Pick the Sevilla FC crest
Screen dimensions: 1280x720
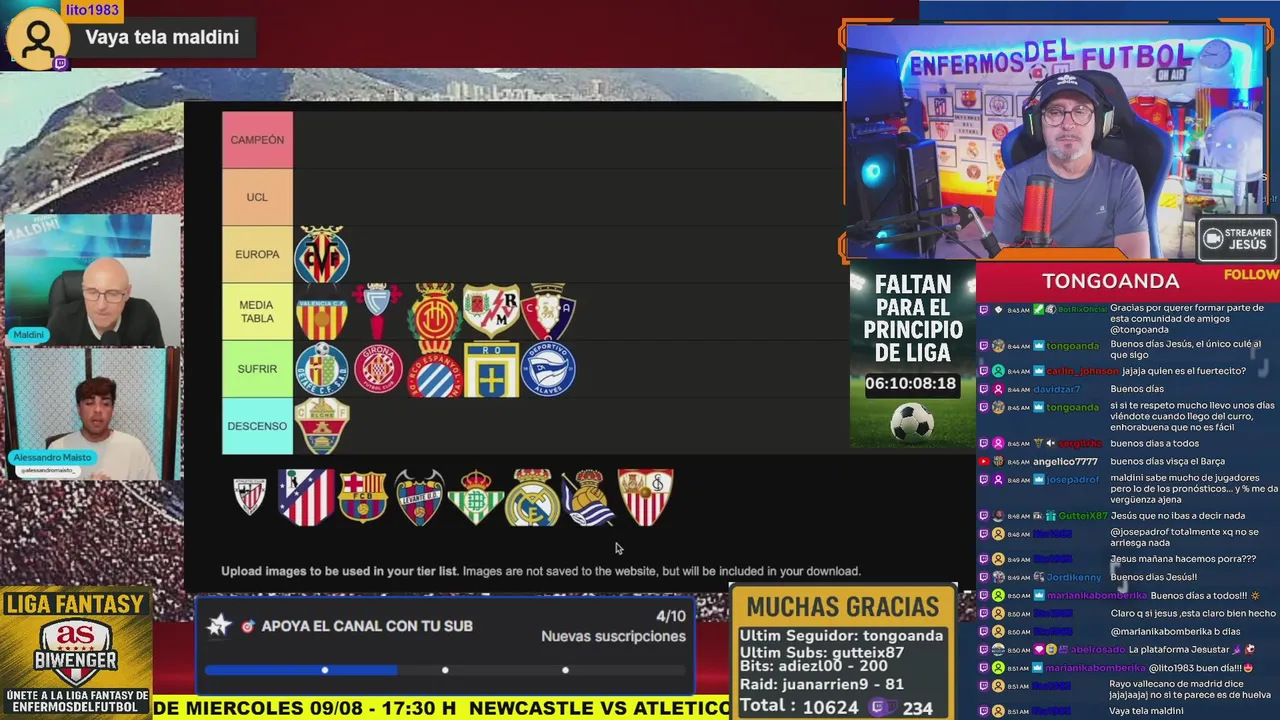click(645, 497)
